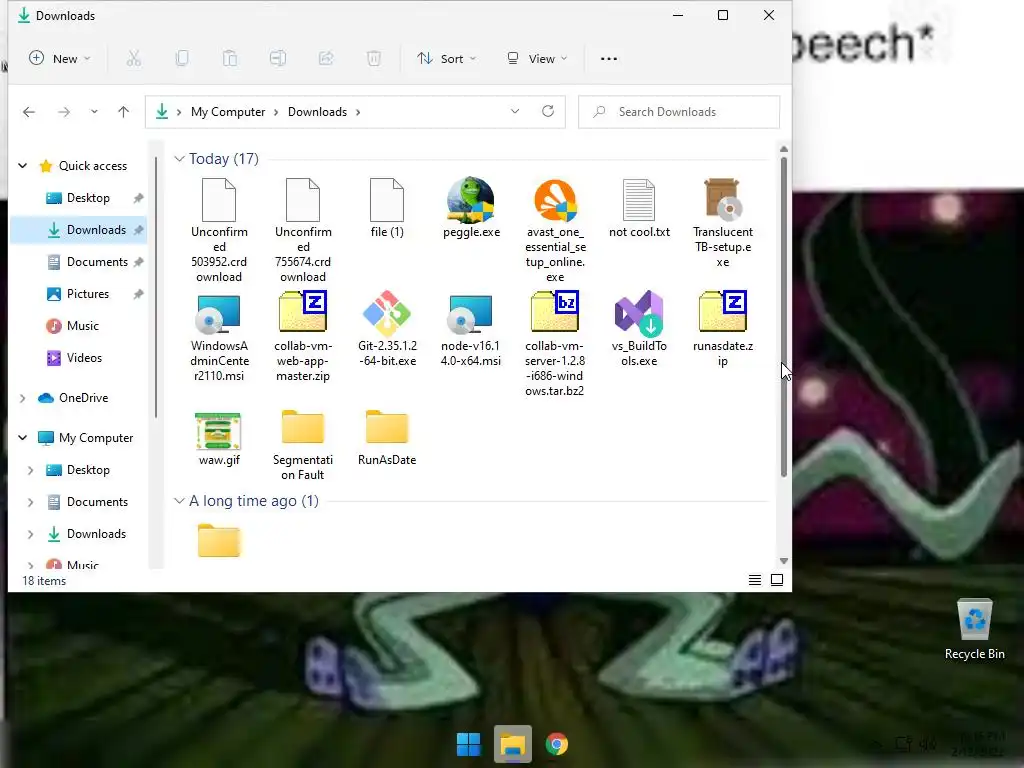Open the New item dropdown

pos(59,59)
